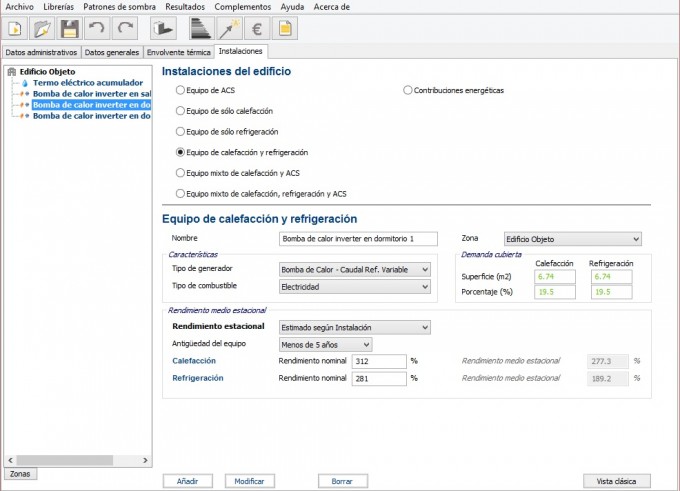The image size is (680, 491).
Task: Open the Tipo de generador dropdown
Action: [x=354, y=269]
